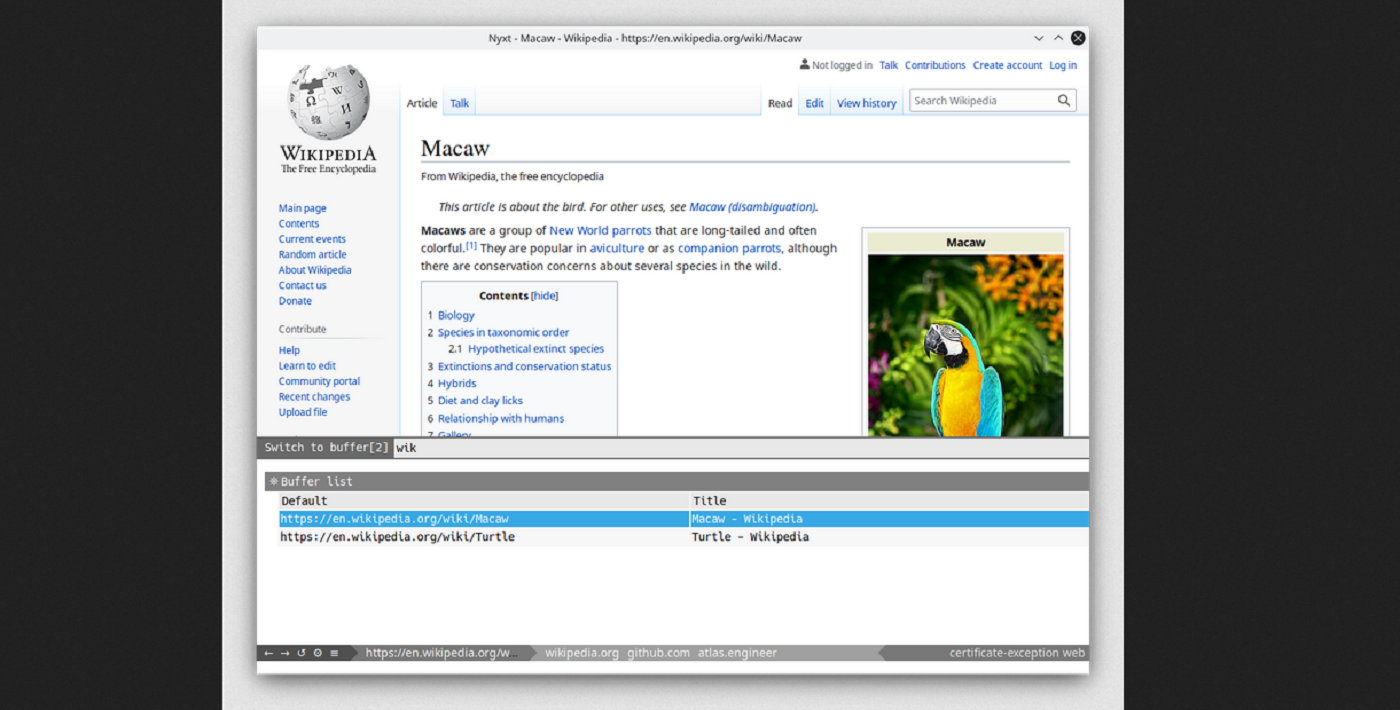The height and width of the screenshot is (710, 1400).
Task: Select the Turtle - Wikipedia buffer row
Action: [683, 537]
